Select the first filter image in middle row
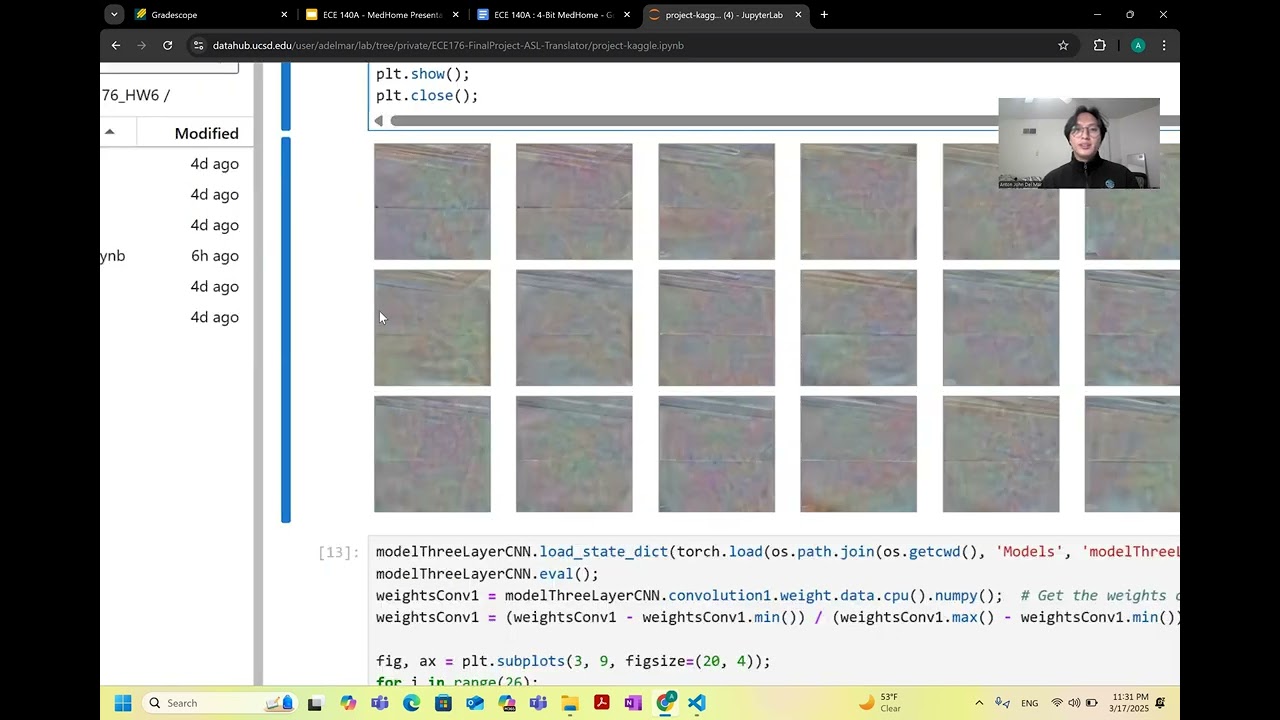Image resolution: width=1280 pixels, height=720 pixels. (x=432, y=328)
